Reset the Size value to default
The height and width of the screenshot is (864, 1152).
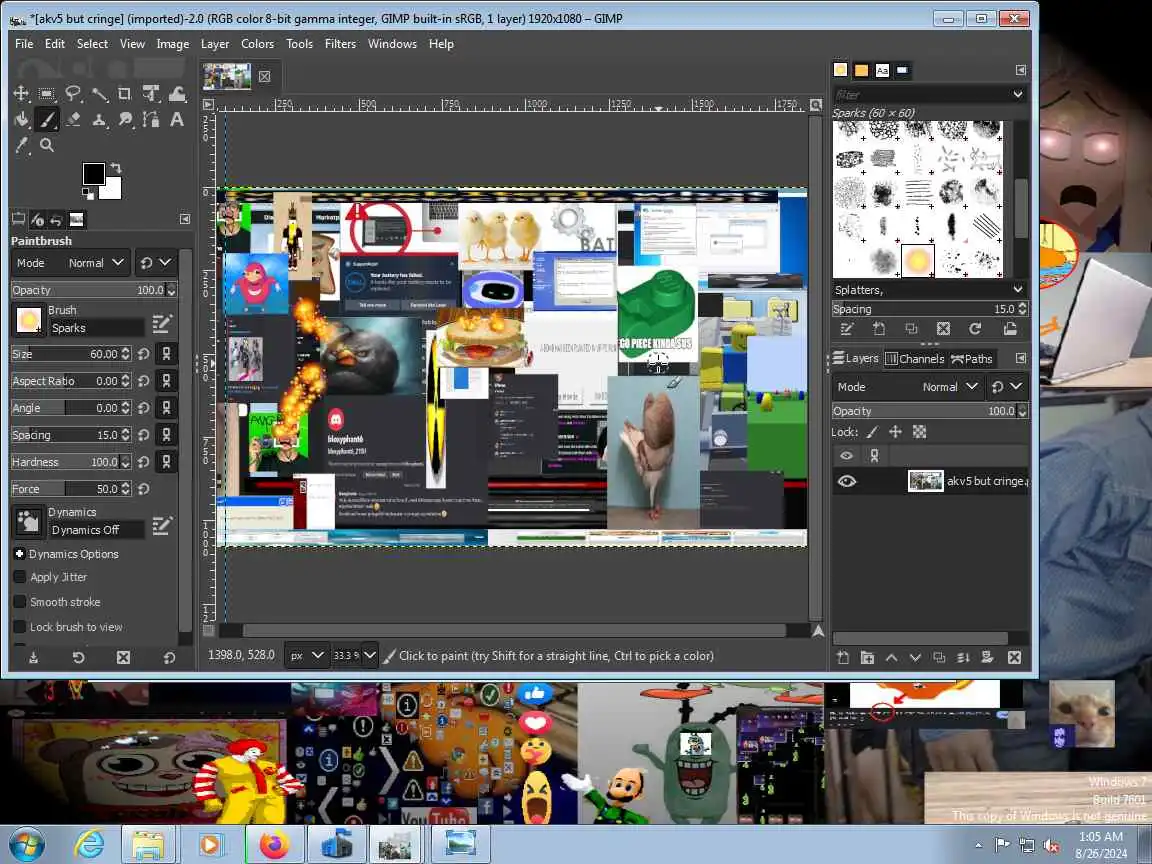pyautogui.click(x=144, y=354)
